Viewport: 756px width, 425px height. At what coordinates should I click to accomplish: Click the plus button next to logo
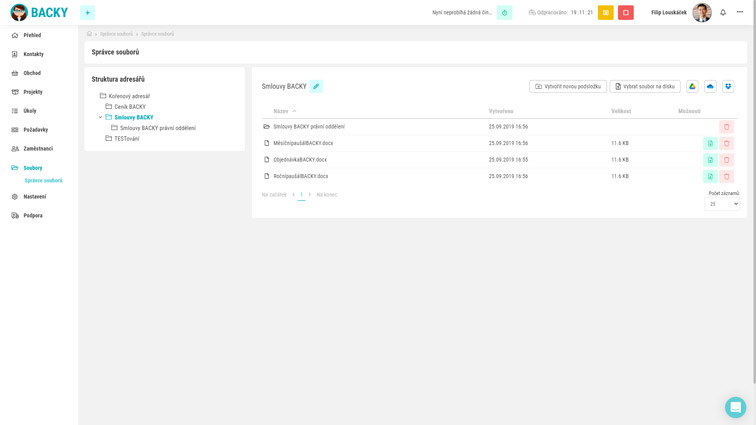click(x=87, y=13)
